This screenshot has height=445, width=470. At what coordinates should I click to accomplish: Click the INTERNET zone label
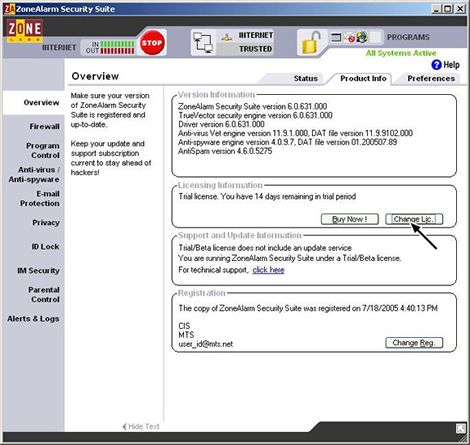click(x=256, y=35)
